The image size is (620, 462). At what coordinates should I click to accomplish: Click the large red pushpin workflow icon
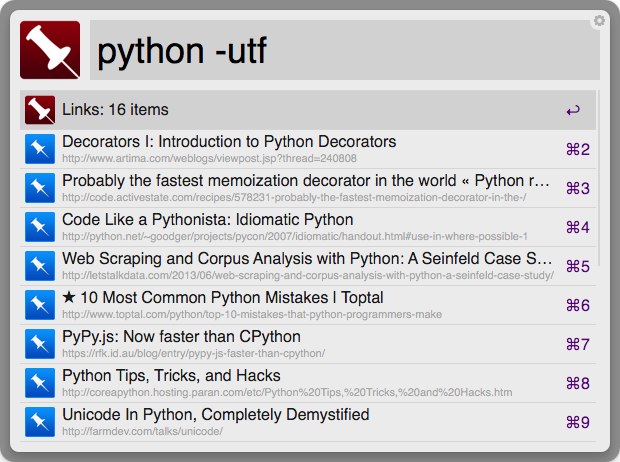tap(50, 50)
